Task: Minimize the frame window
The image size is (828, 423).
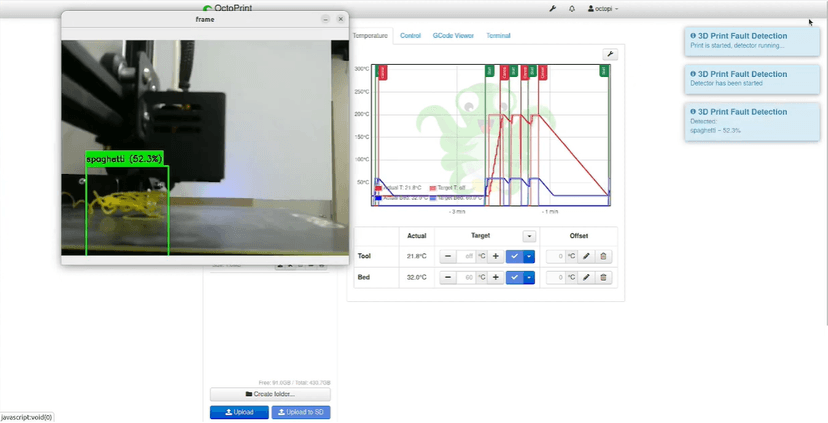Action: point(325,19)
